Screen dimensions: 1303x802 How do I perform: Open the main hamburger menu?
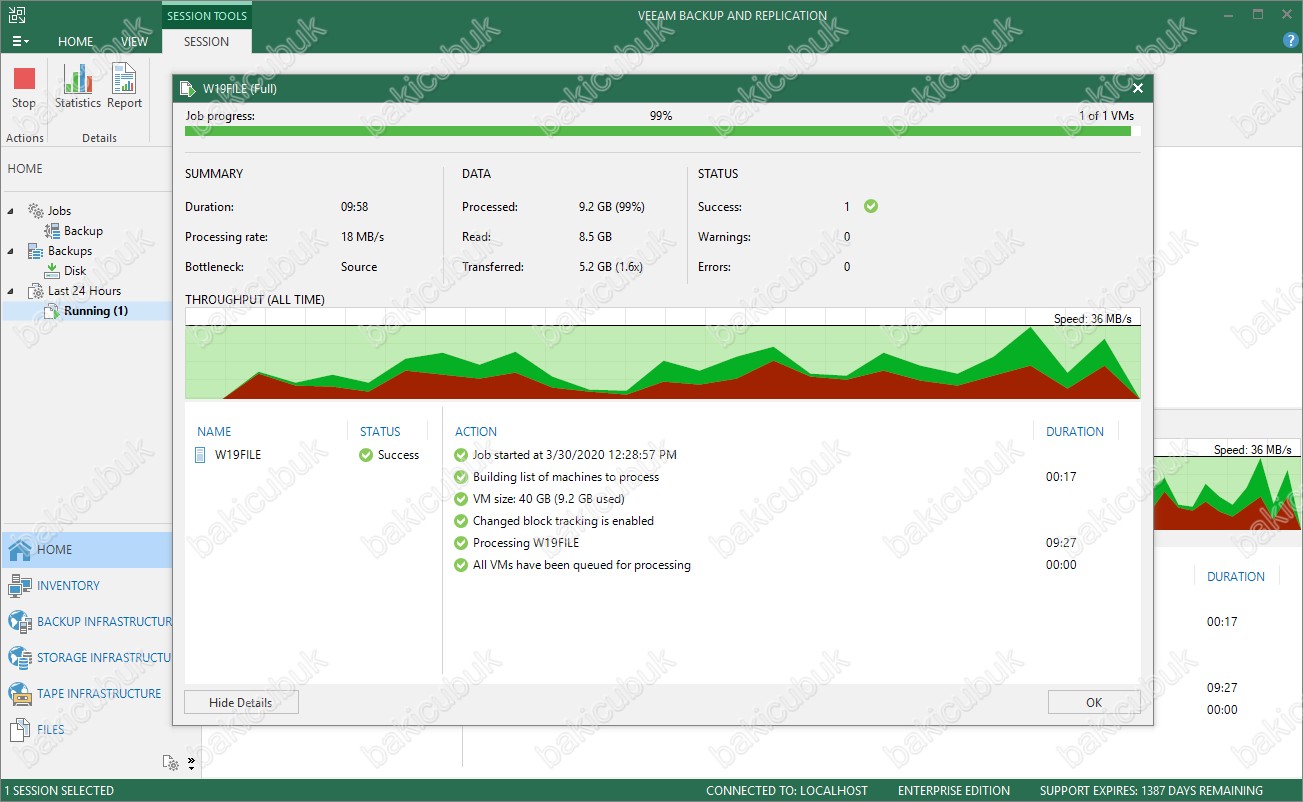(20, 42)
